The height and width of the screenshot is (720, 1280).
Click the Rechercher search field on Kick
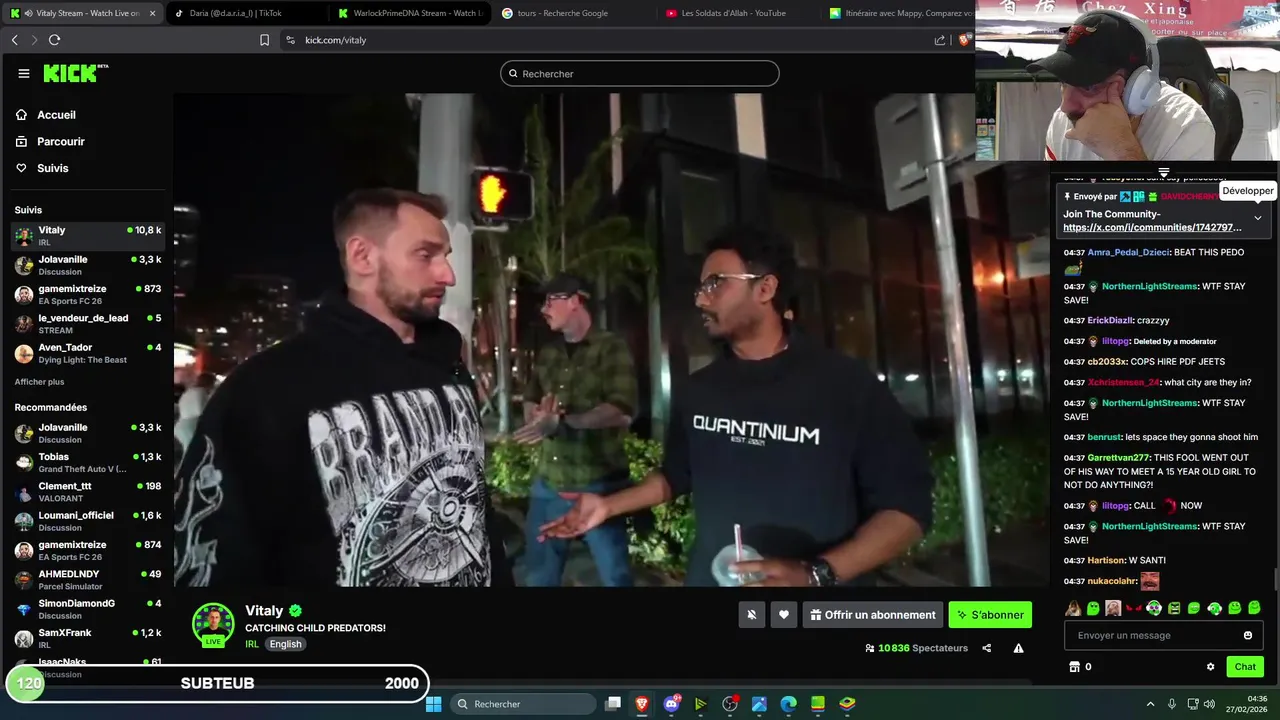[640, 73]
